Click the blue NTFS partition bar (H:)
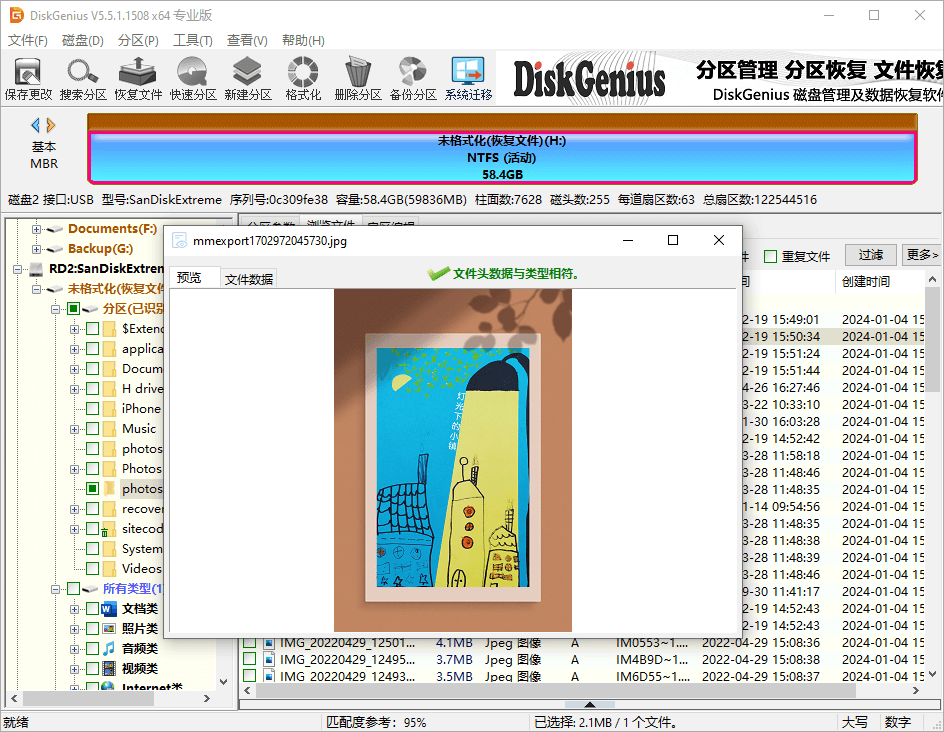Screen dimensions: 944x732 point(502,158)
